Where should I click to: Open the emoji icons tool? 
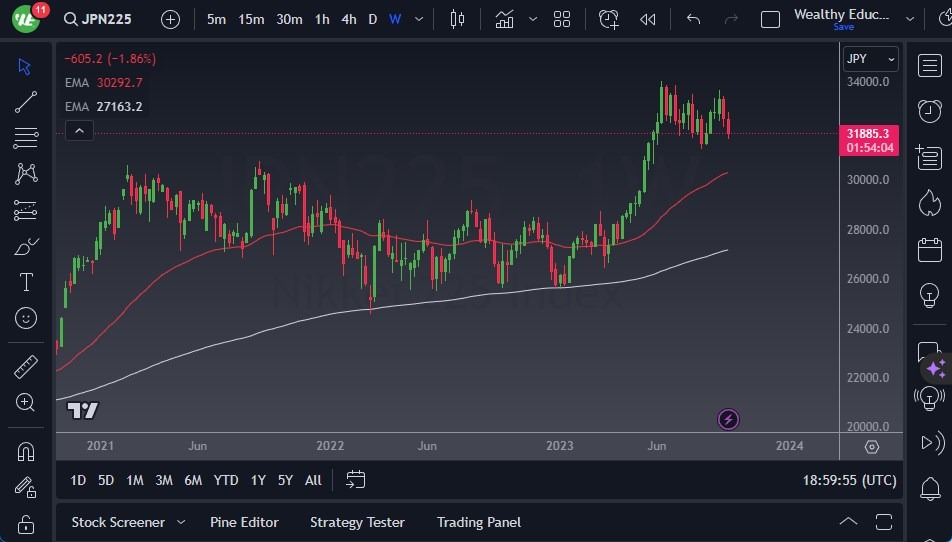click(x=26, y=318)
